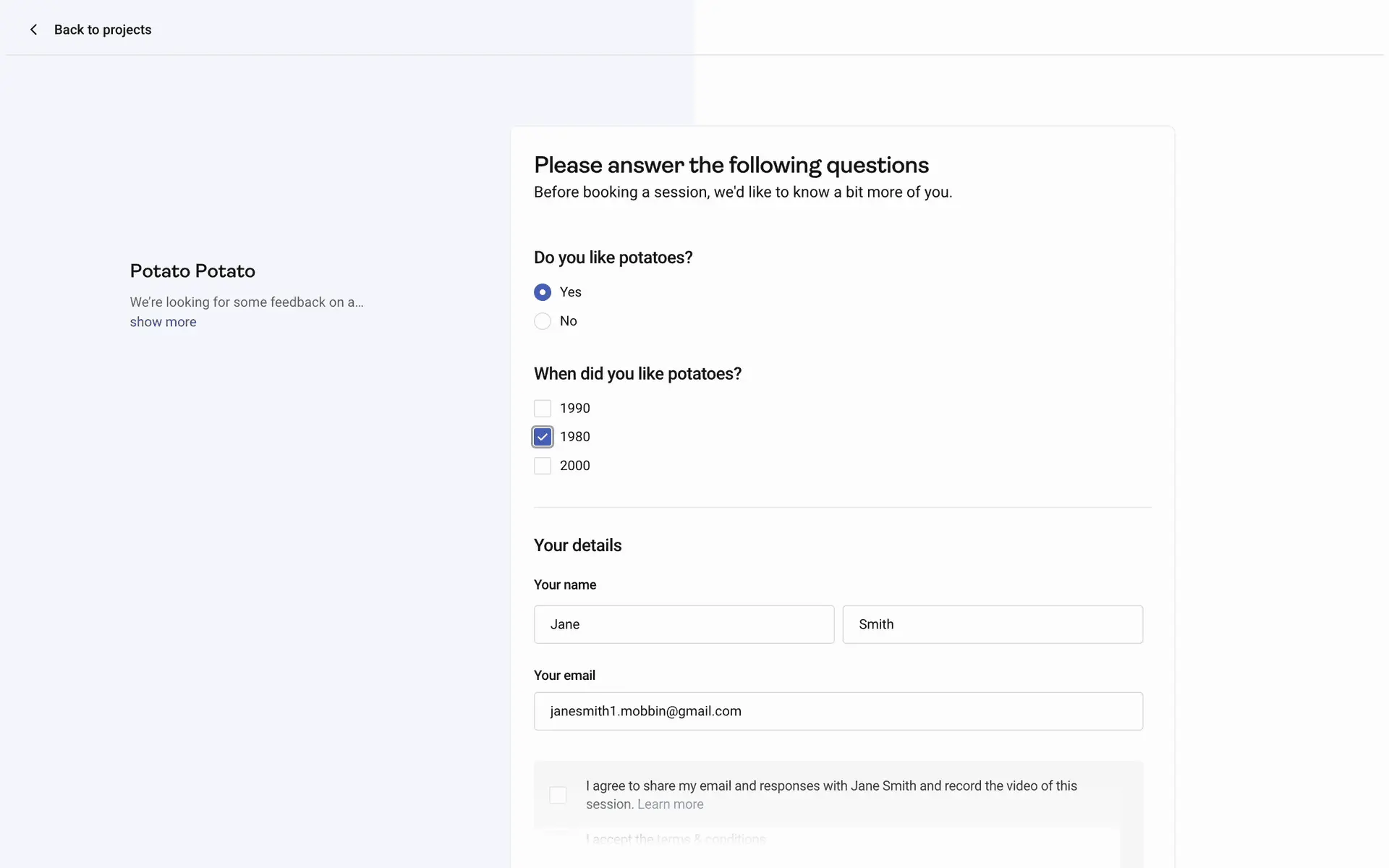Image resolution: width=1389 pixels, height=868 pixels.
Task: Enable the agree to share email checkbox
Action: [558, 795]
